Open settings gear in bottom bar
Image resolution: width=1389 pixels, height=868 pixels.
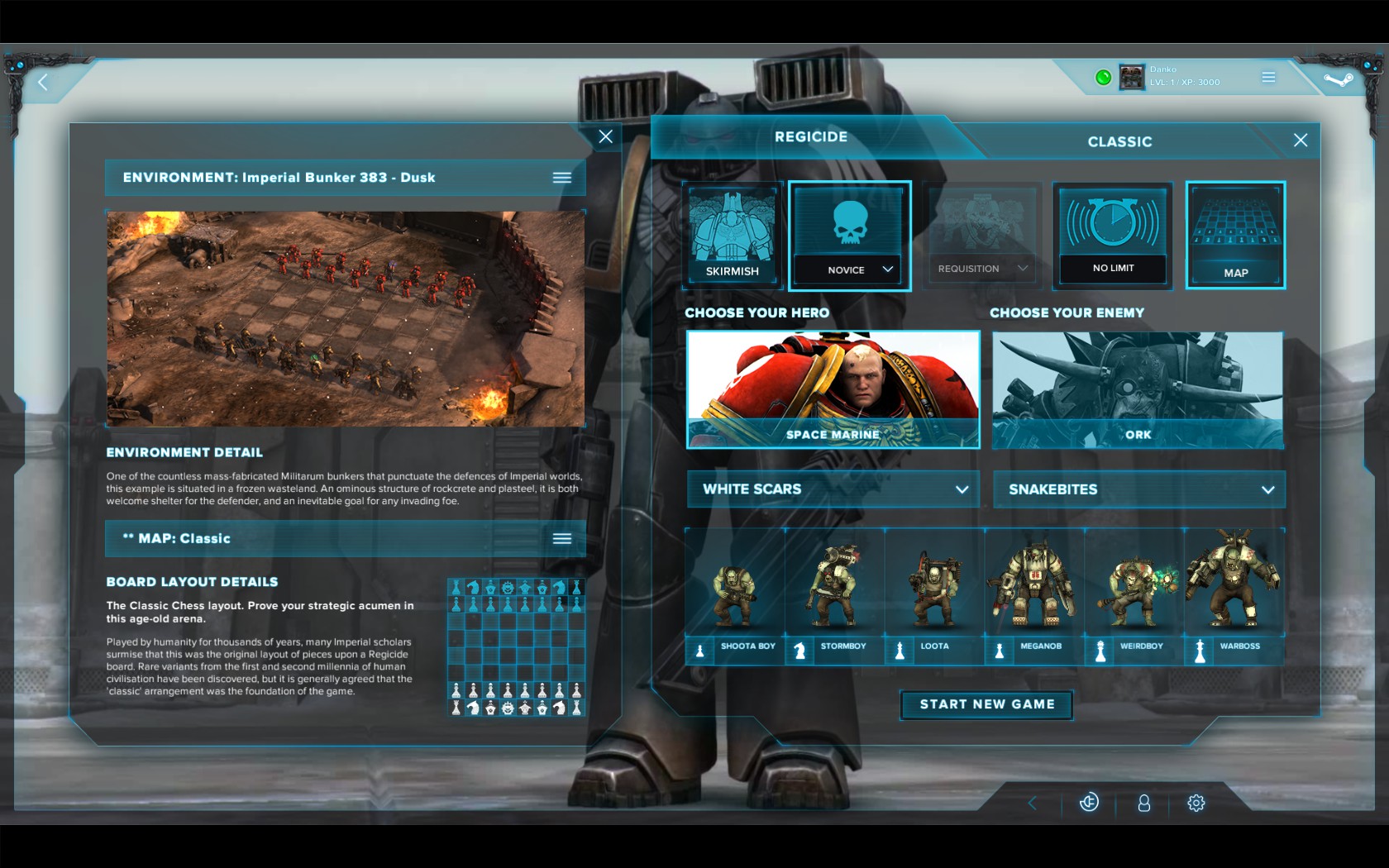pos(1196,803)
